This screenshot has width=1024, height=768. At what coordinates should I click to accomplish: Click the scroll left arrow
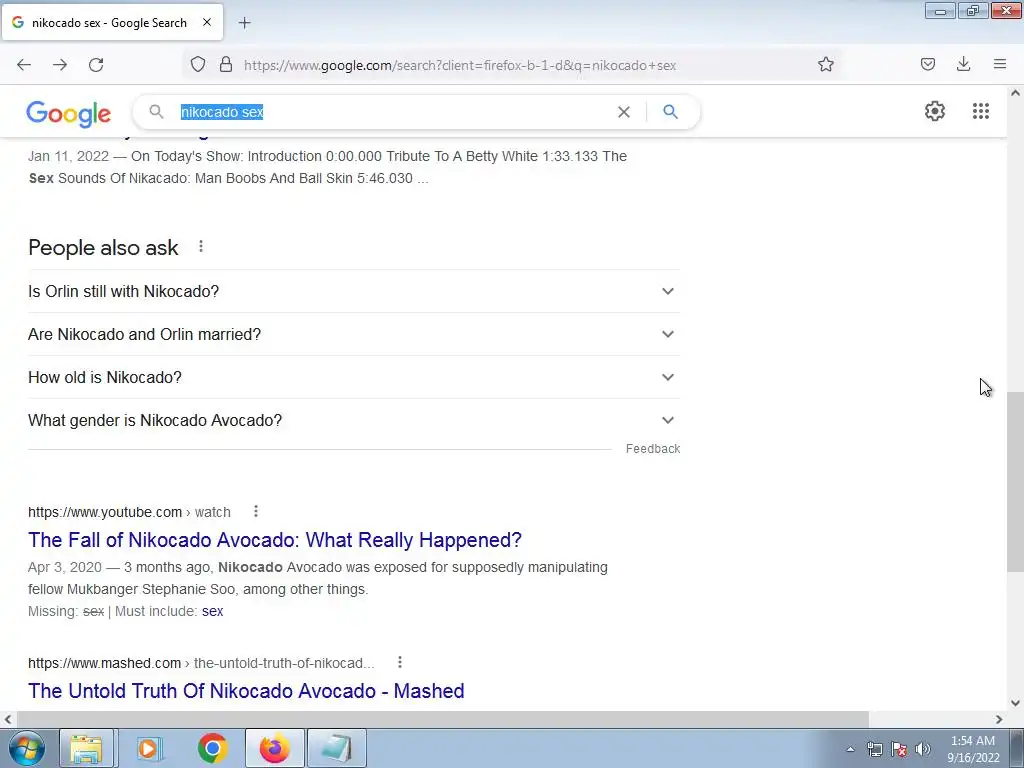click(8, 719)
